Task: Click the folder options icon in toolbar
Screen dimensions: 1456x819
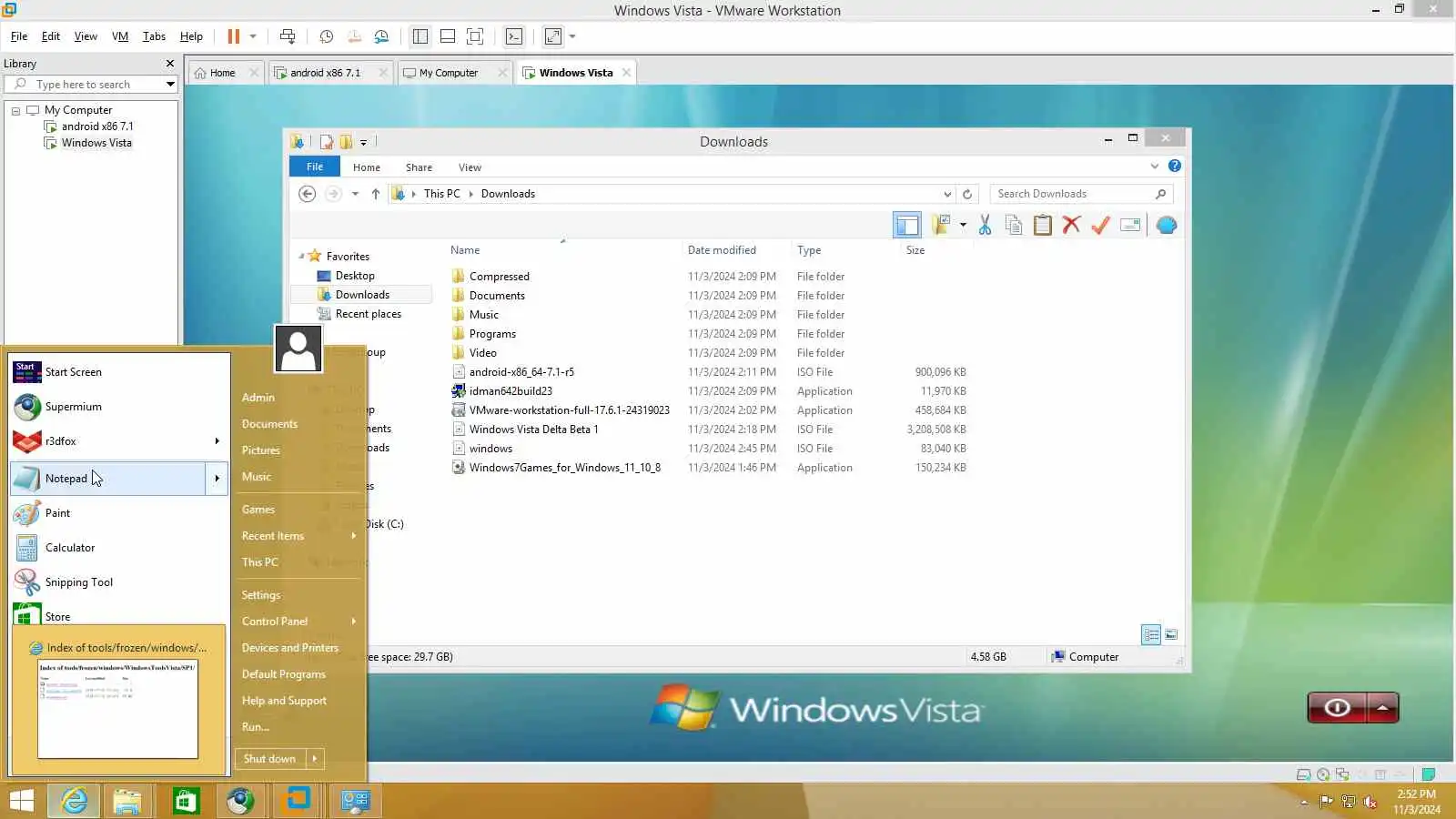Action: [941, 225]
